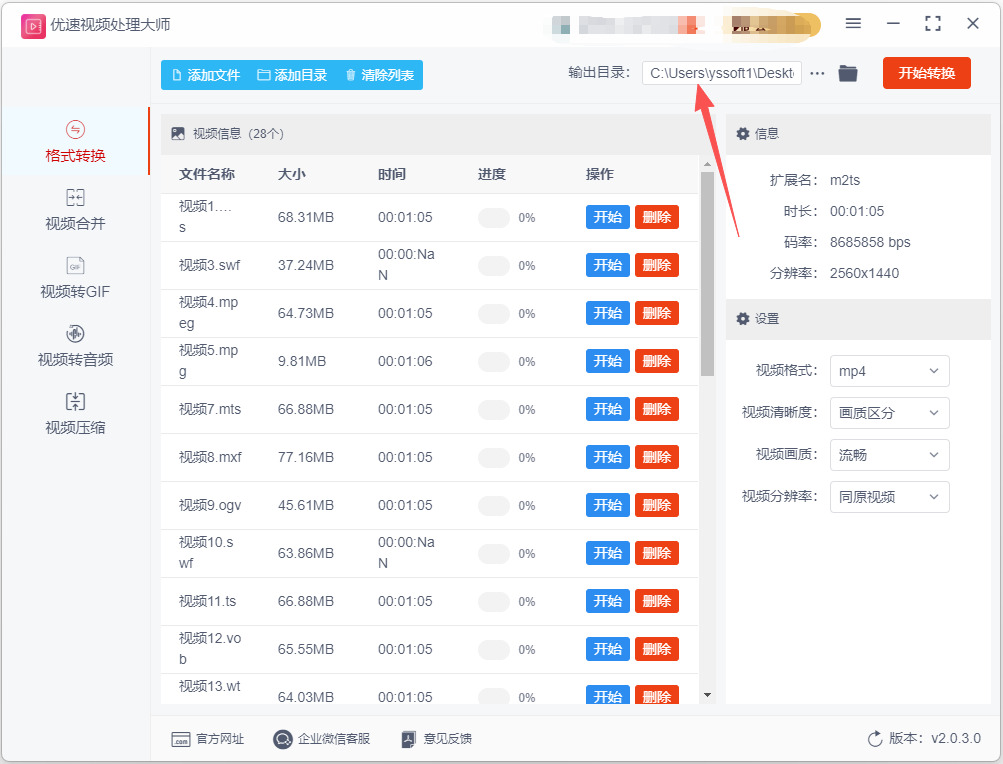
Task: Click the three-dot browse output button
Action: (817, 73)
